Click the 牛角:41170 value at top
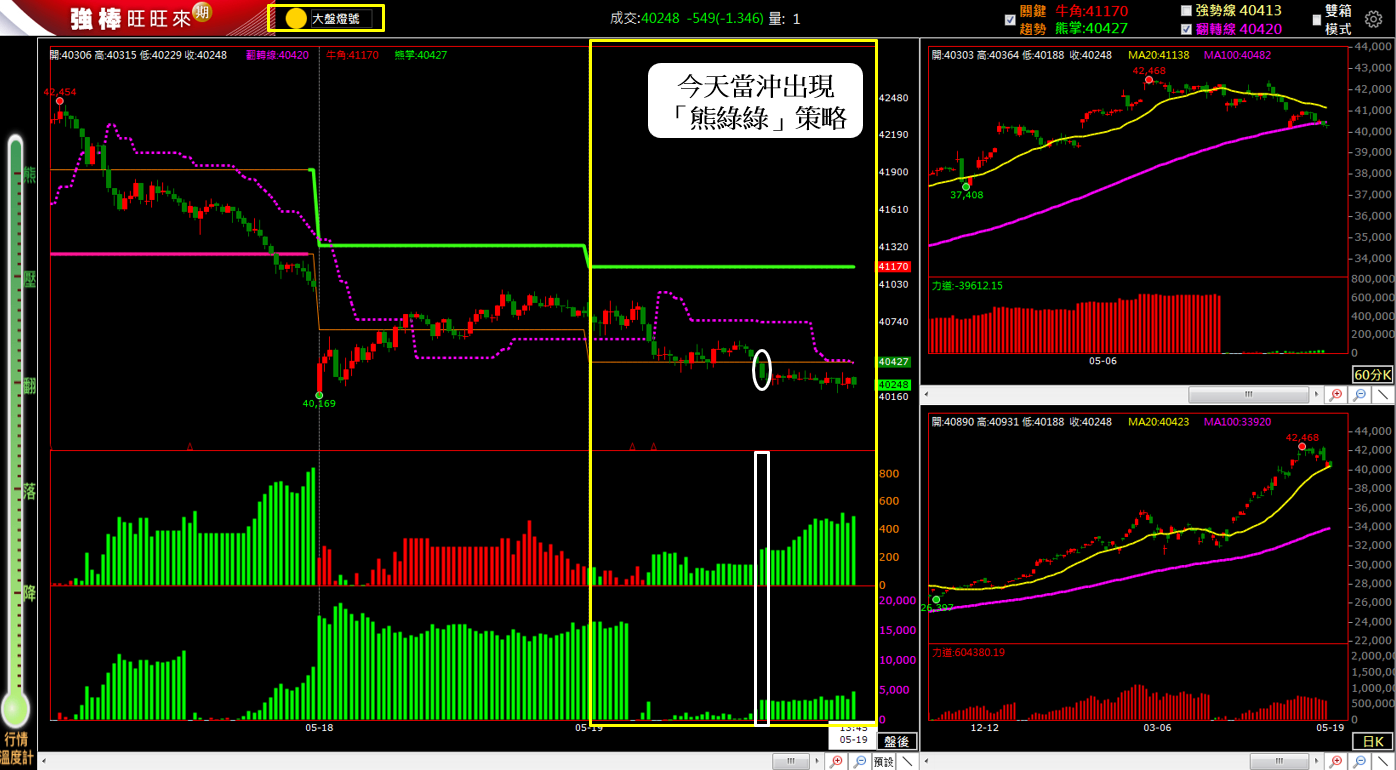Viewport: 1396px width, 770px height. tap(1092, 11)
